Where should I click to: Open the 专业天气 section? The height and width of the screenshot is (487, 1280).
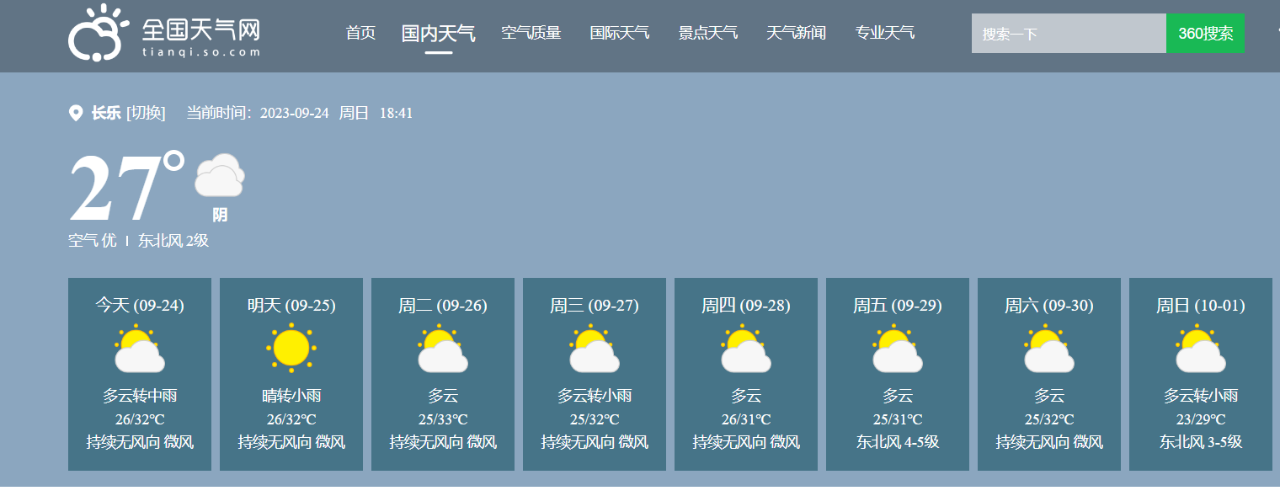[885, 33]
